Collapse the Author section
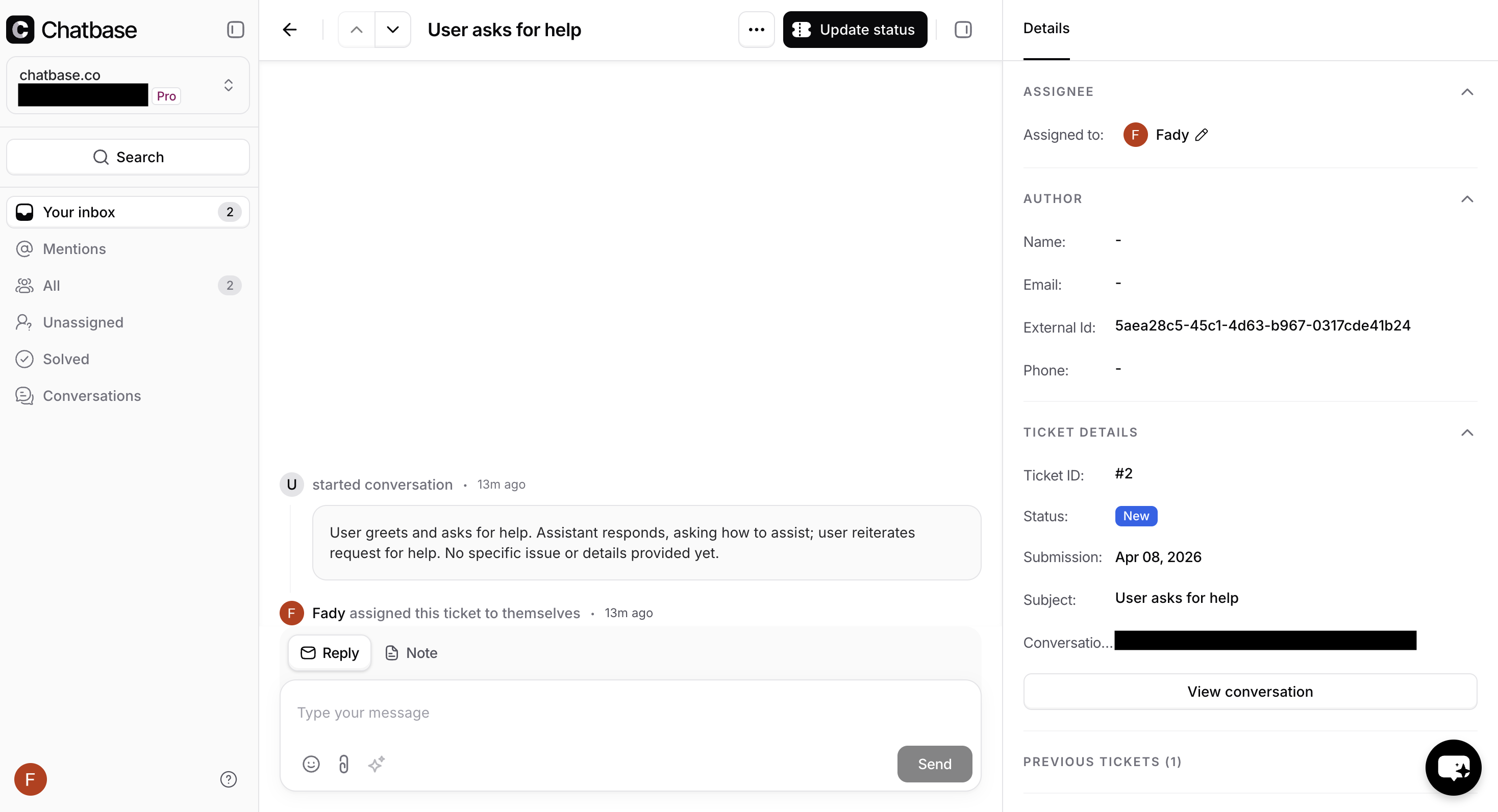Image resolution: width=1498 pixels, height=812 pixels. pos(1467,199)
